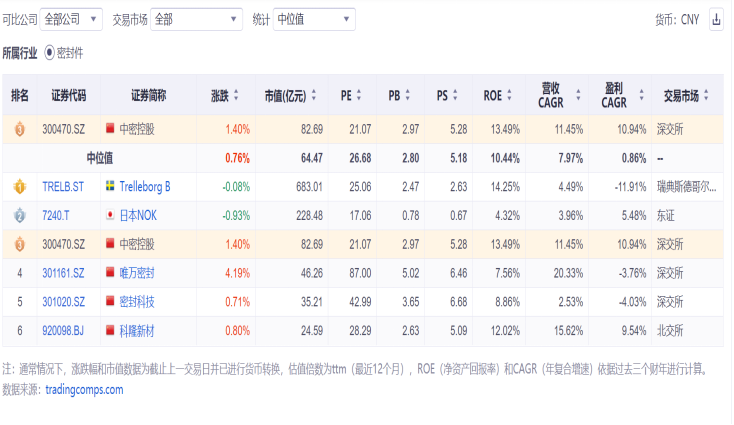Open 科隆新材 company link
The image size is (734, 425).
pyautogui.click(x=137, y=331)
